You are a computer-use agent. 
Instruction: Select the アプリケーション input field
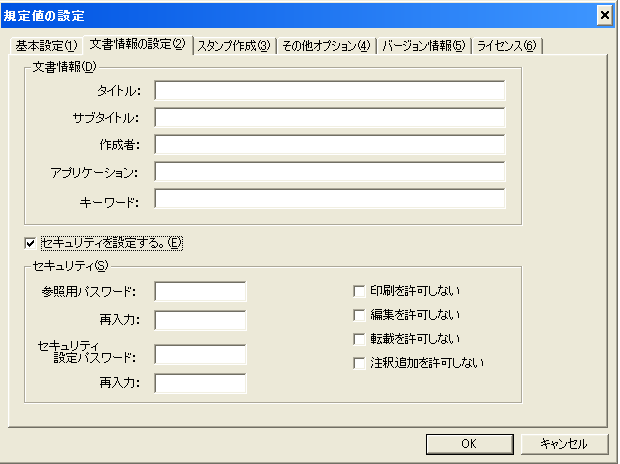click(x=330, y=171)
